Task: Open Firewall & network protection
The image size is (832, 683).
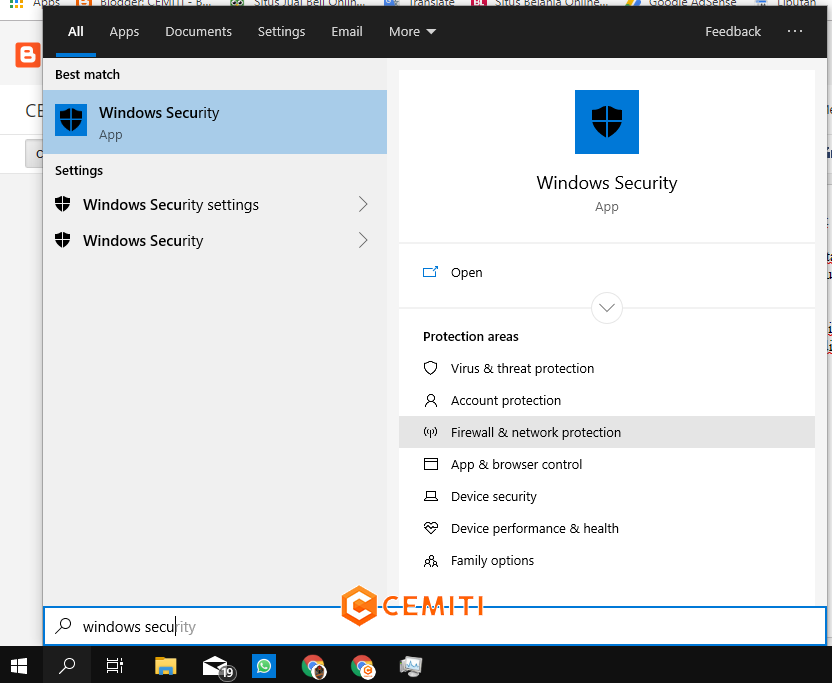Action: click(606, 432)
